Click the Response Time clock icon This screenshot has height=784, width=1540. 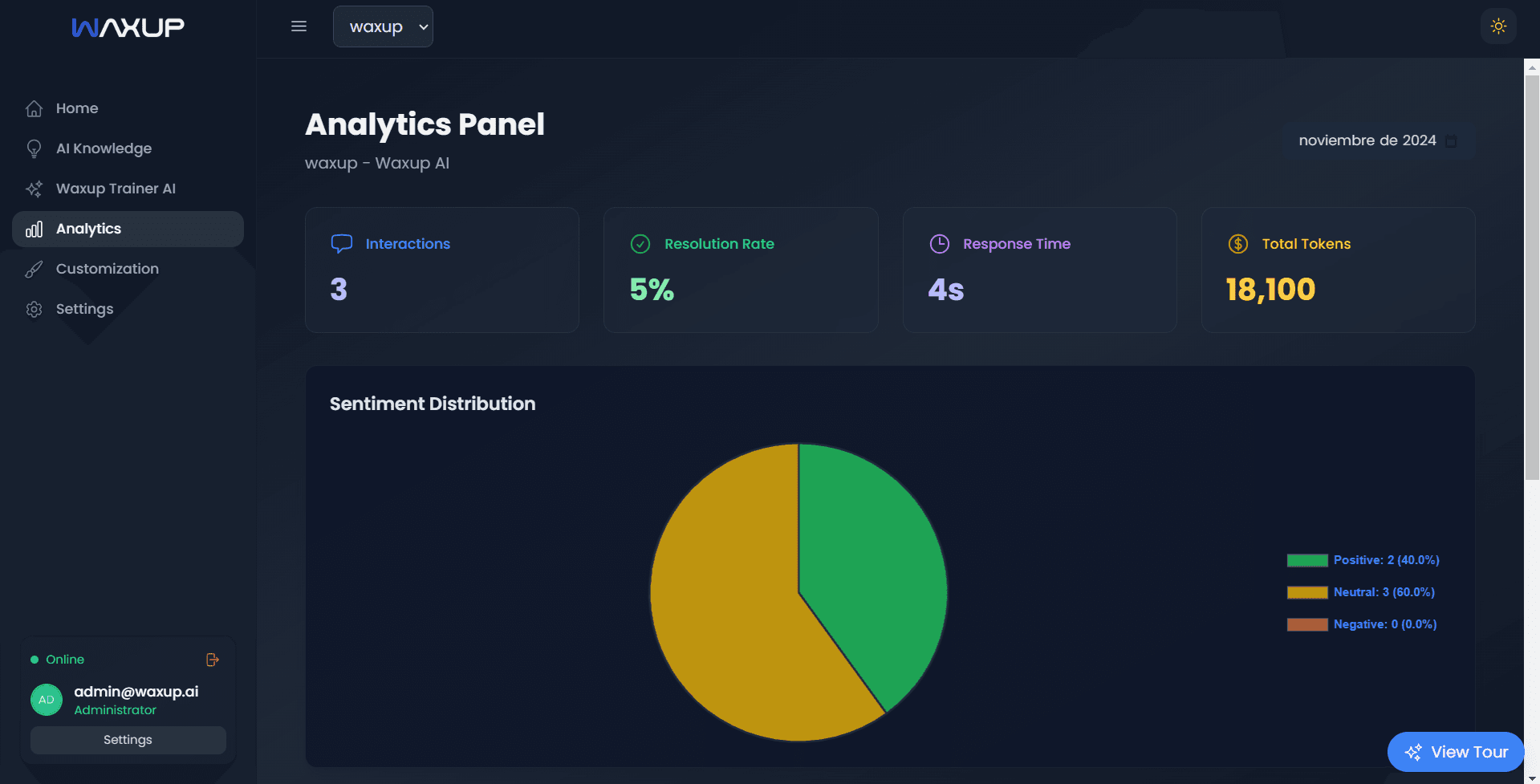939,244
